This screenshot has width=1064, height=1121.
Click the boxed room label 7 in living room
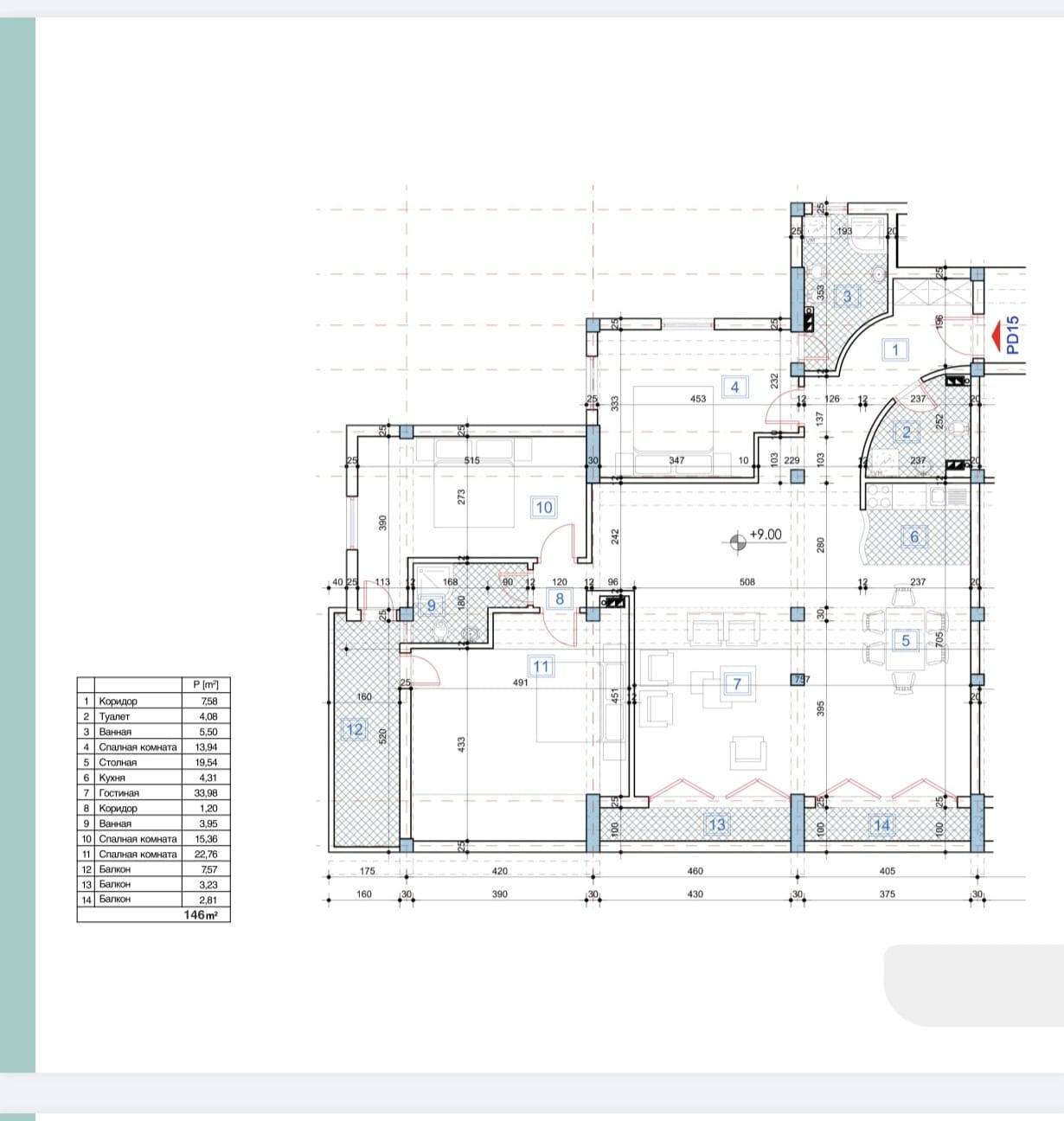click(x=737, y=684)
